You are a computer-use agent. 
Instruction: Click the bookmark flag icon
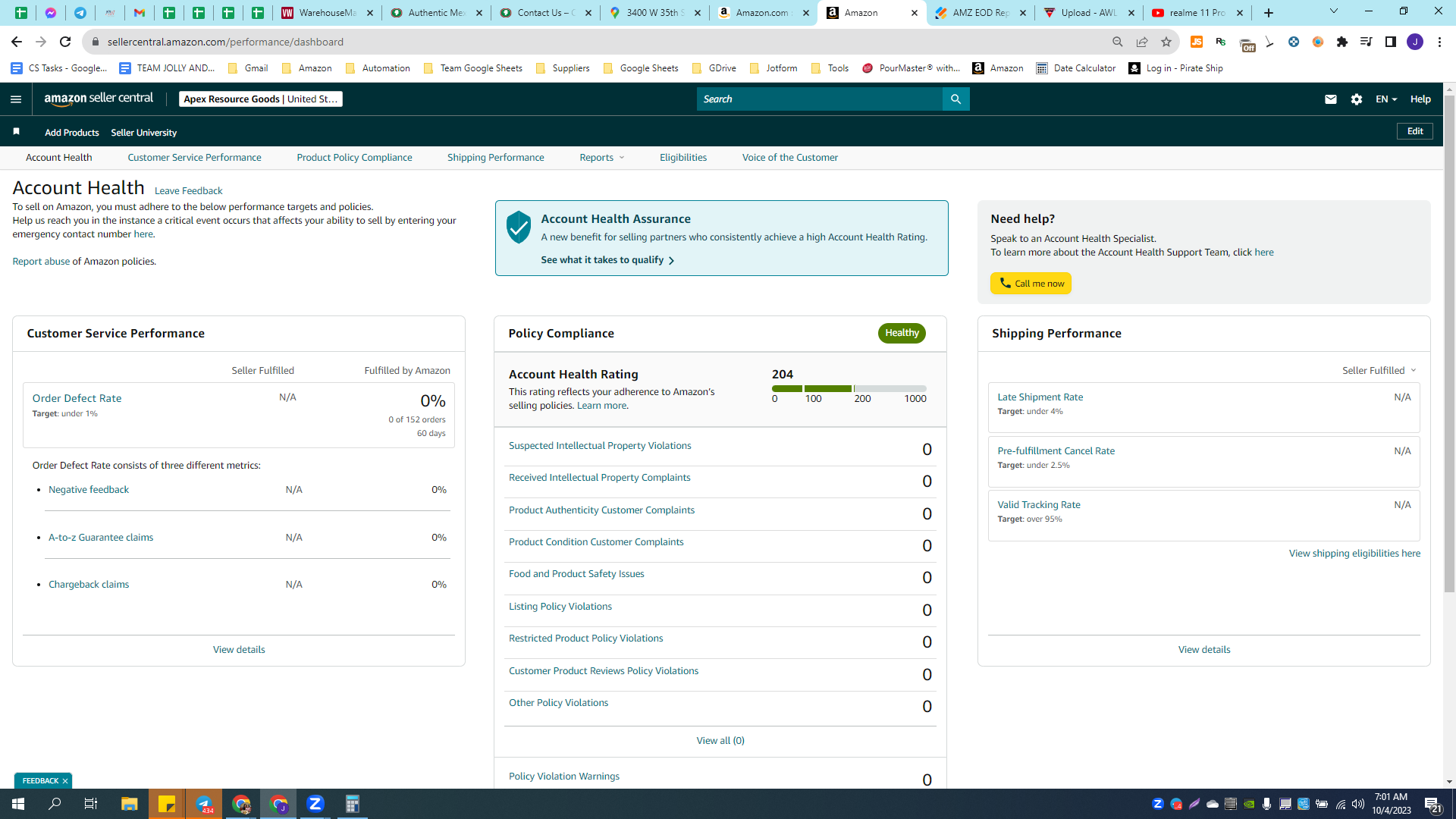tap(16, 132)
